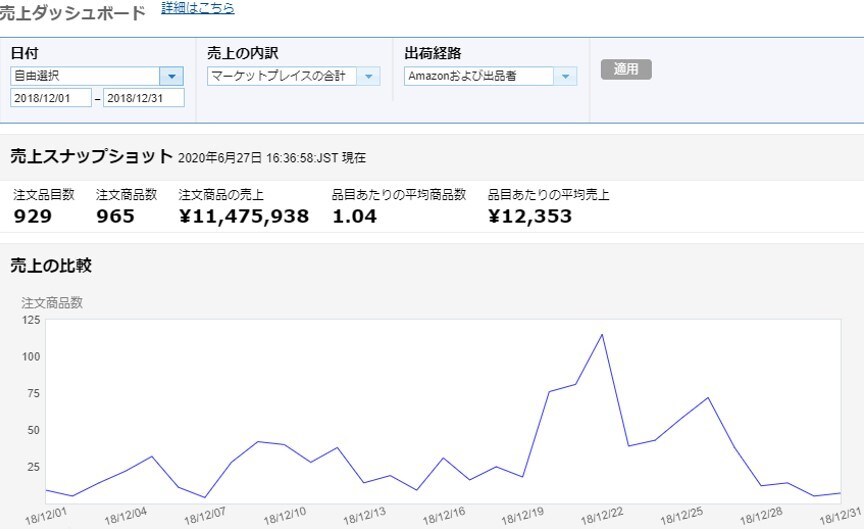
Task: Edit the start date 2018/12/01 field
Action: click(x=51, y=98)
